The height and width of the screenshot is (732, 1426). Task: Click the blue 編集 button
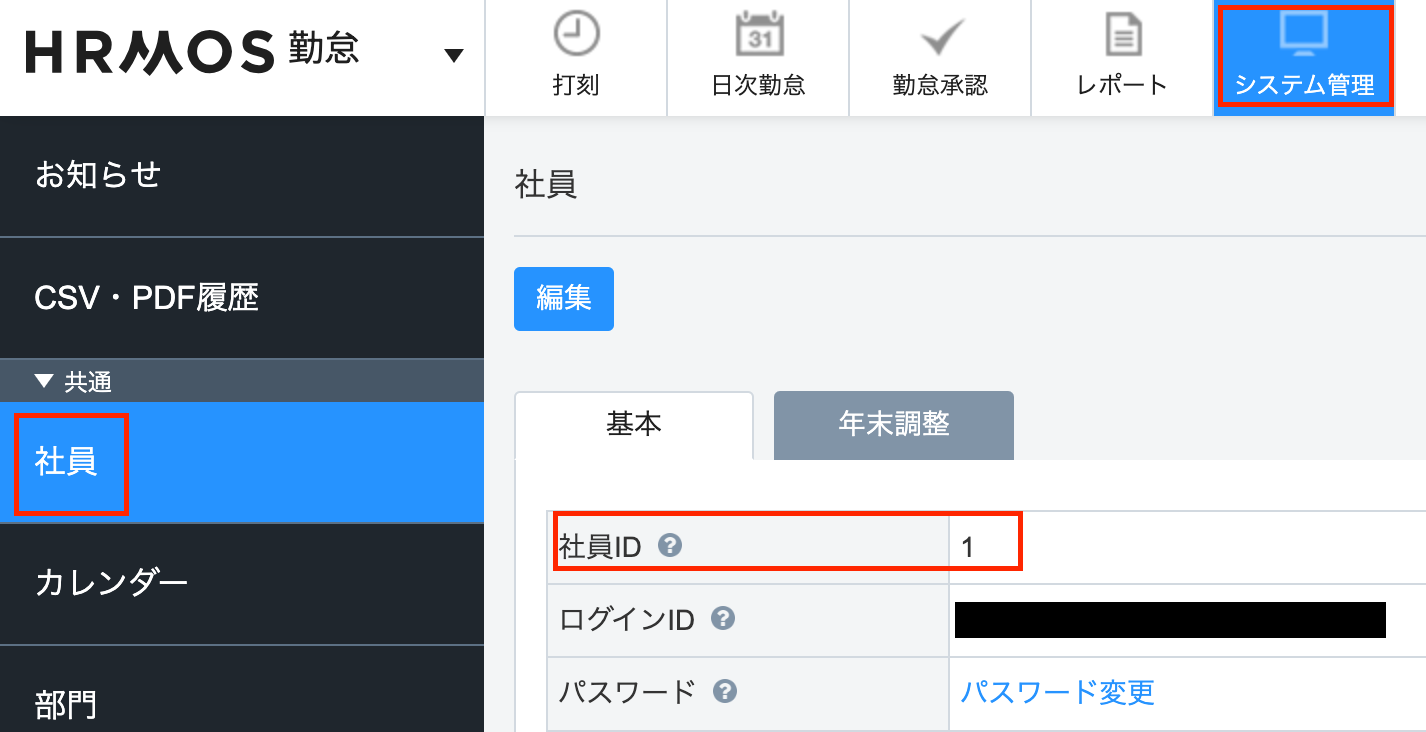pos(564,298)
